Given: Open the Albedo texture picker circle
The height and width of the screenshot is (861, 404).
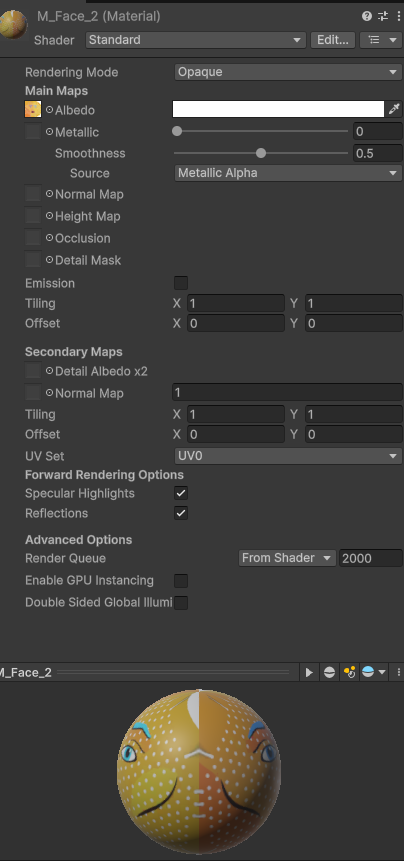Looking at the screenshot, I should [x=49, y=110].
